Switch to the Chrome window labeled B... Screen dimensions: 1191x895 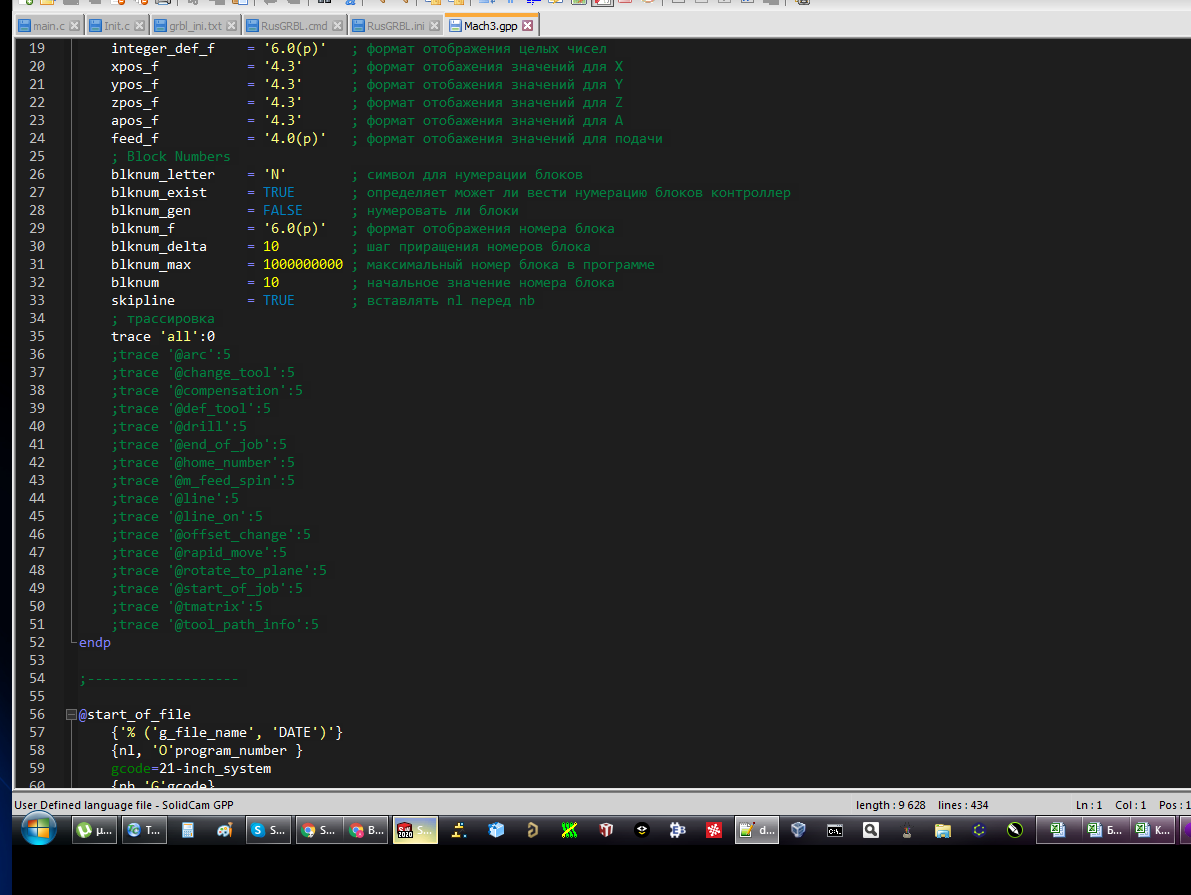click(x=367, y=830)
